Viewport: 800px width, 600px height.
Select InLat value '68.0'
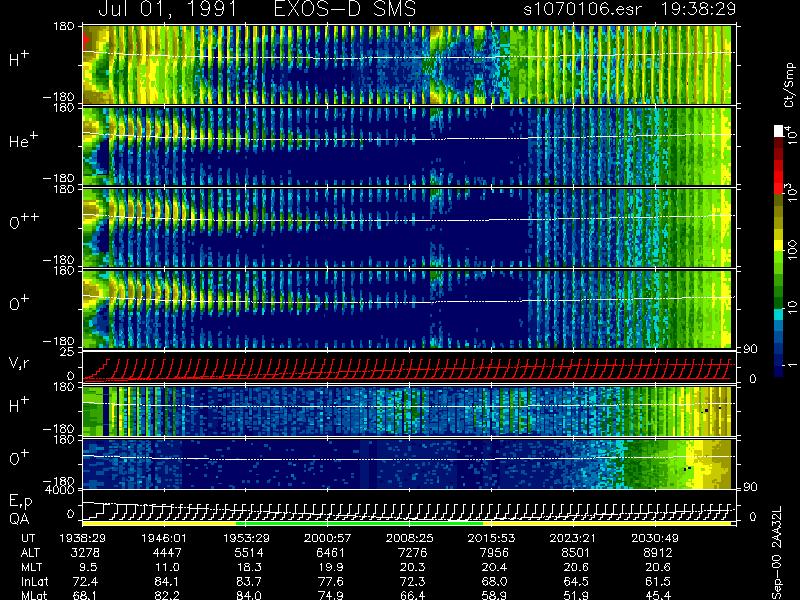(494, 581)
